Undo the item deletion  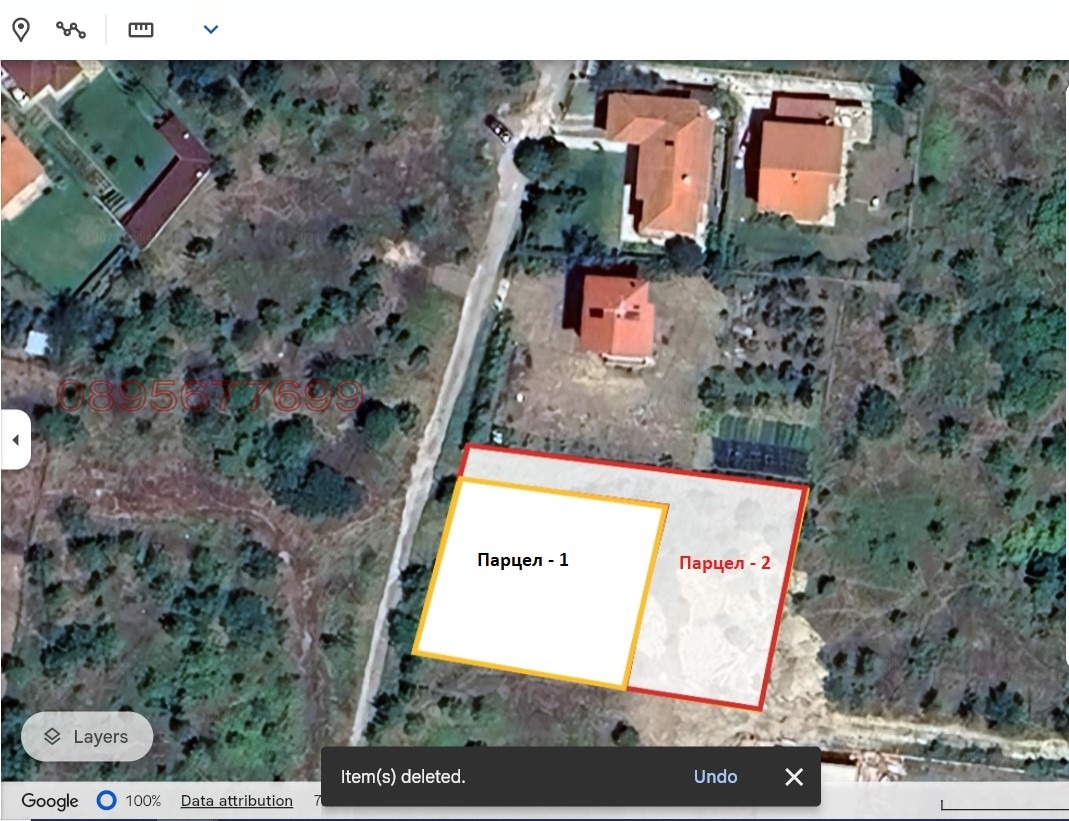click(x=715, y=777)
